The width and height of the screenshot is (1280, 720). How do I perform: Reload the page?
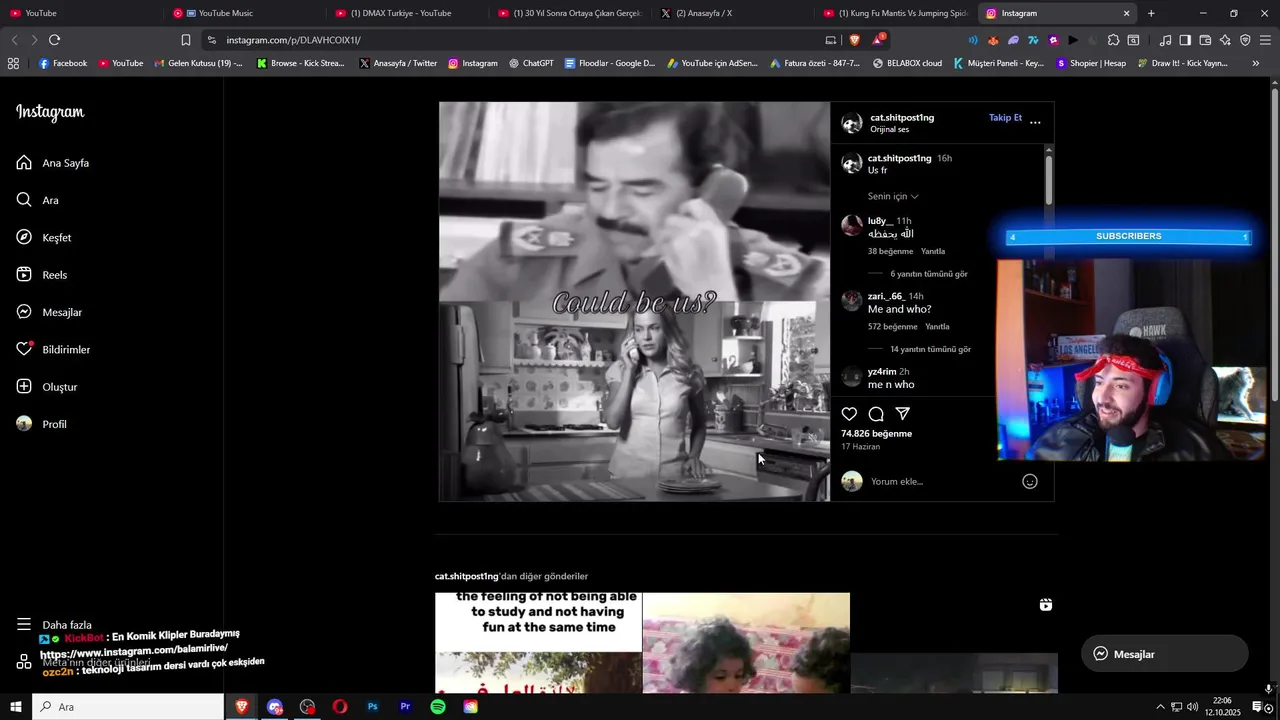[54, 40]
